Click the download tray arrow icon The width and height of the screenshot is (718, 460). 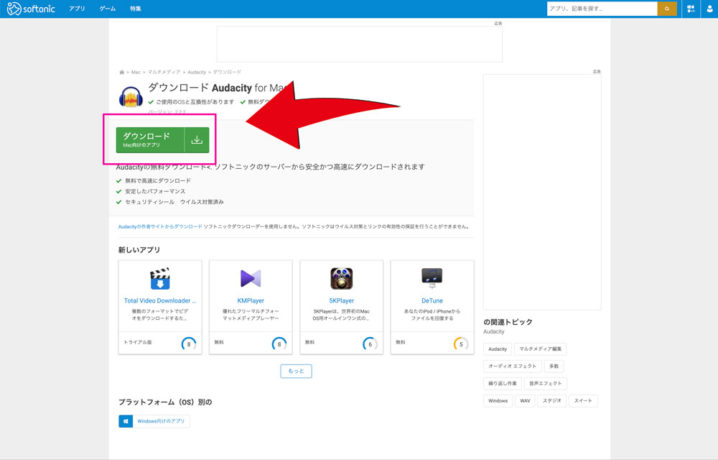[197, 140]
